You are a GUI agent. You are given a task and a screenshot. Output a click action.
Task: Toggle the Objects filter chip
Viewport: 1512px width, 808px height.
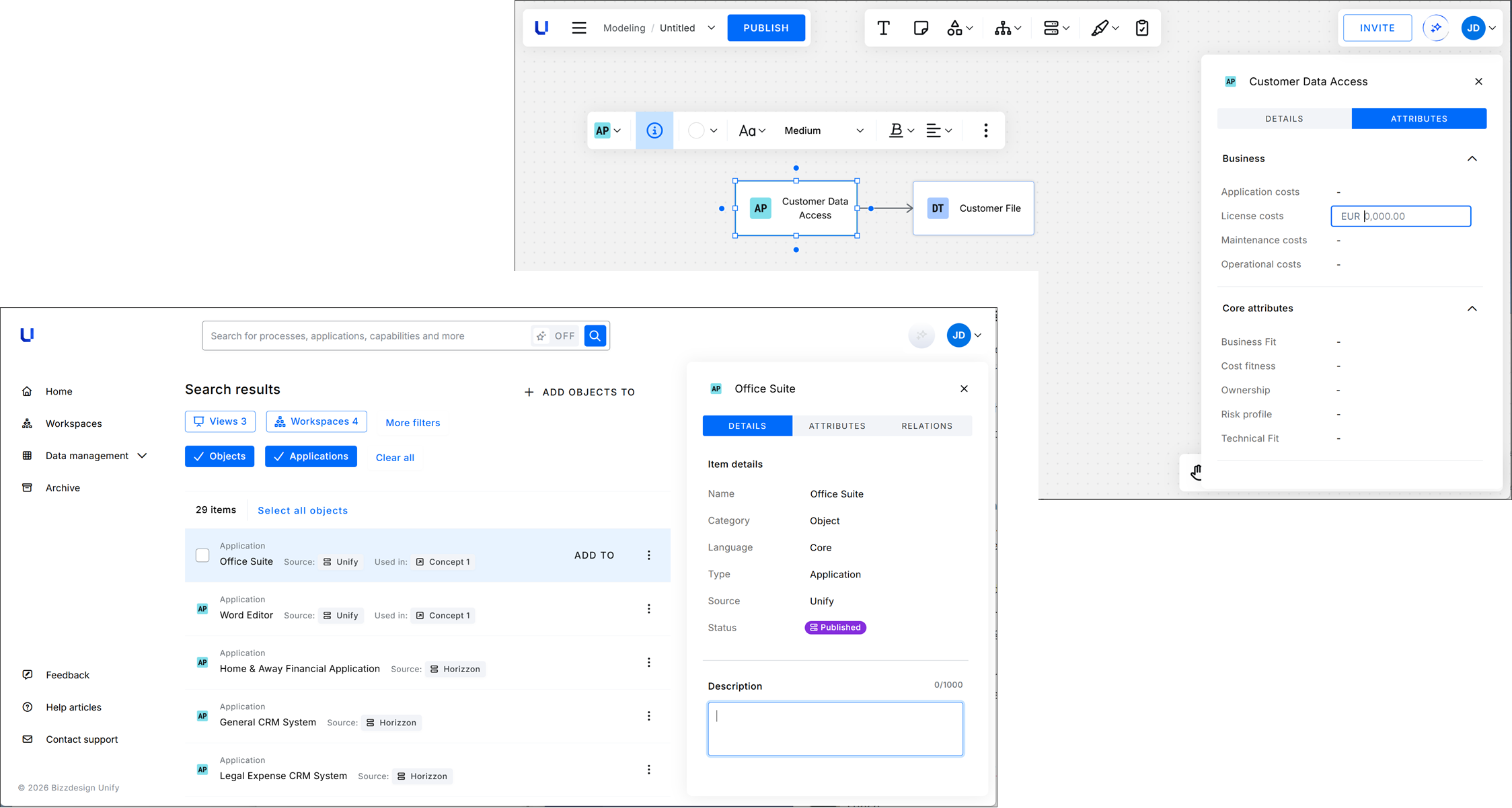(219, 456)
